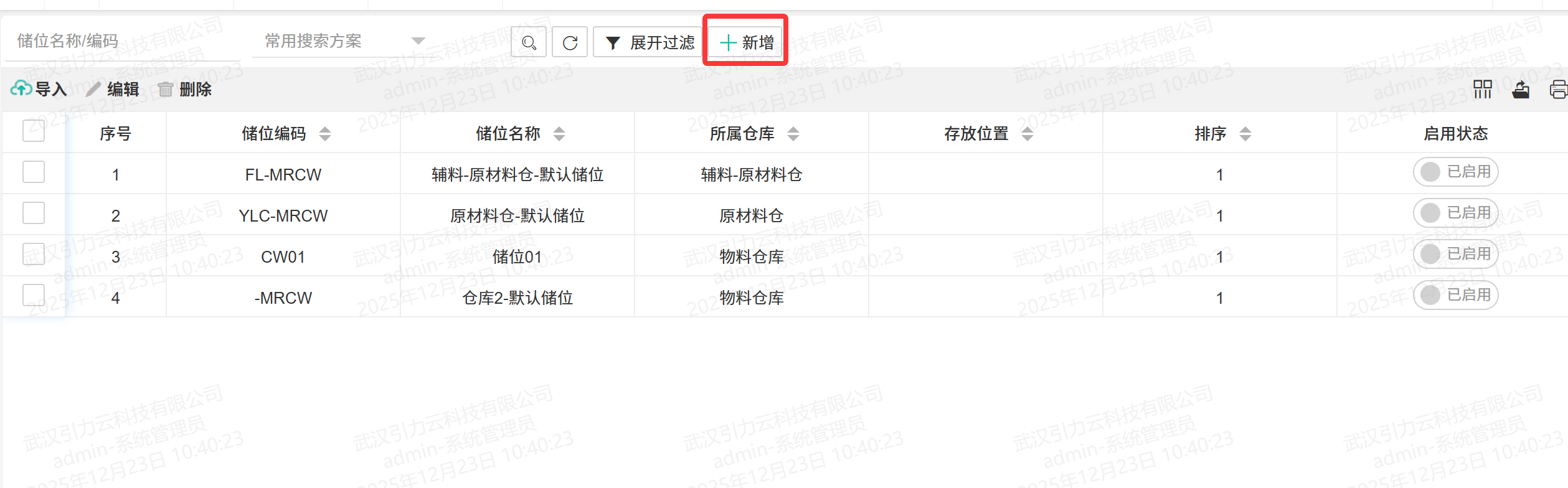
Task: Sort by 排序 column header
Action: 1245,133
